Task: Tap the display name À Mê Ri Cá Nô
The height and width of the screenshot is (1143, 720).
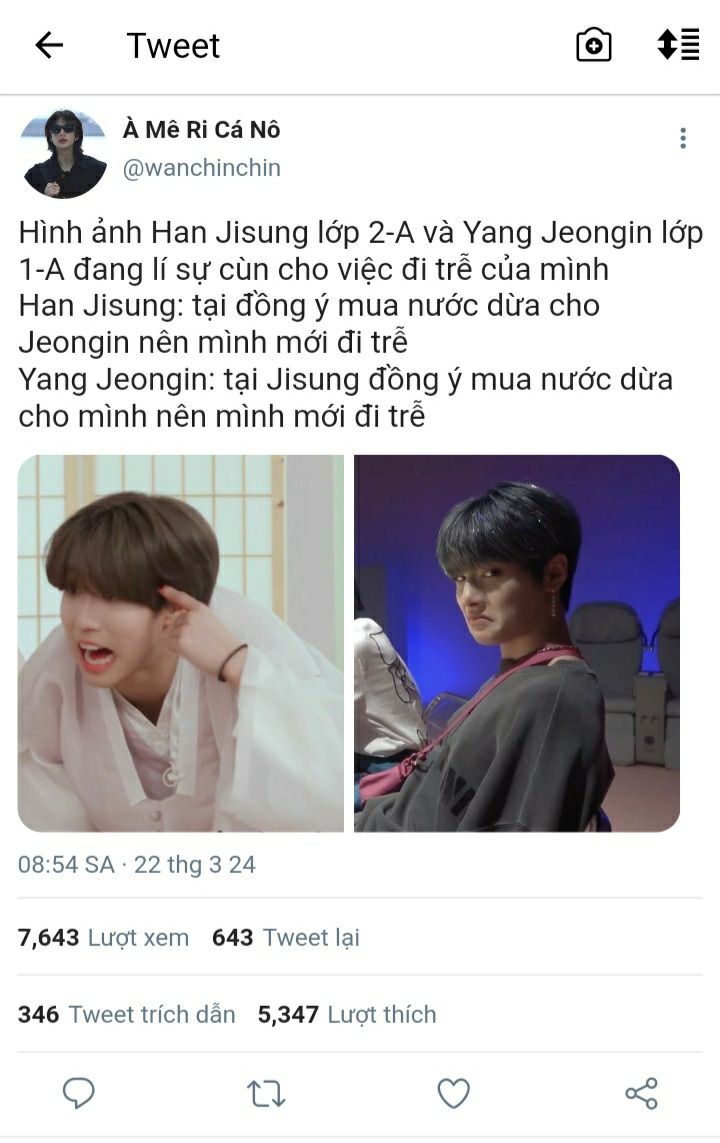Action: (202, 130)
